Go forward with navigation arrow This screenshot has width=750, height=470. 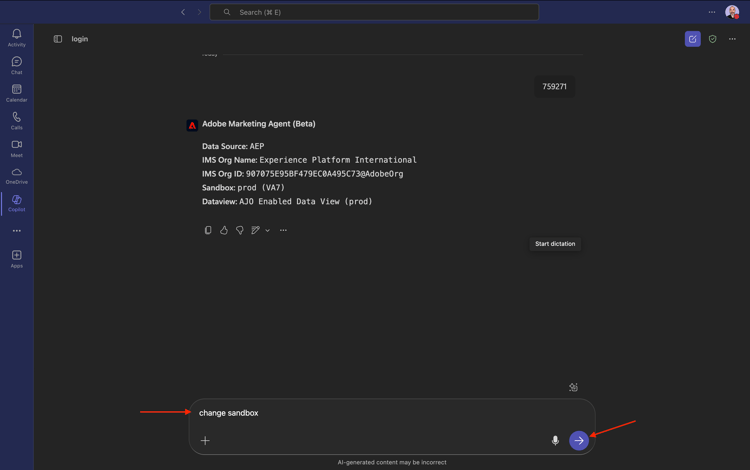pyautogui.click(x=199, y=12)
